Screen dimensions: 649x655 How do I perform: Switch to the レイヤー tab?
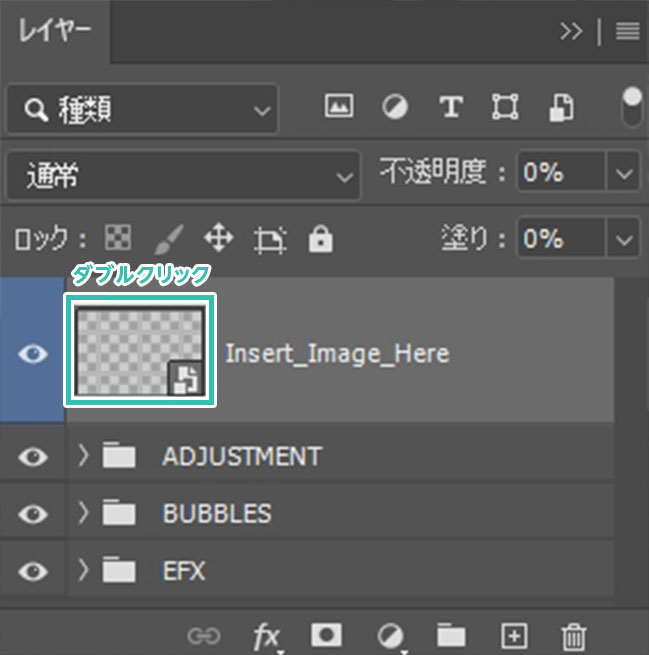[55, 30]
